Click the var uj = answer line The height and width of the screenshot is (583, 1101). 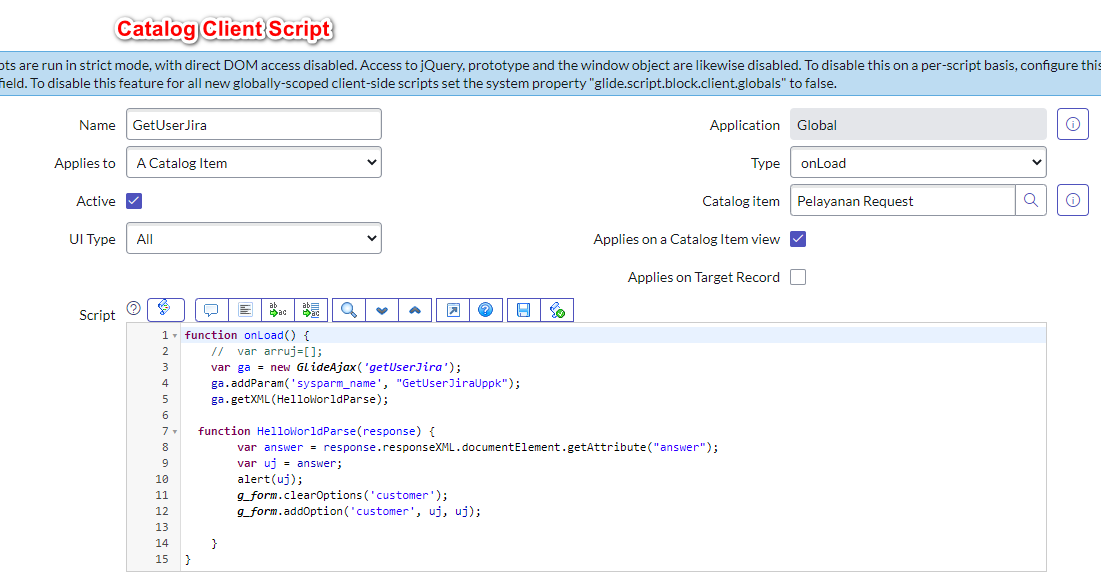[x=289, y=464]
